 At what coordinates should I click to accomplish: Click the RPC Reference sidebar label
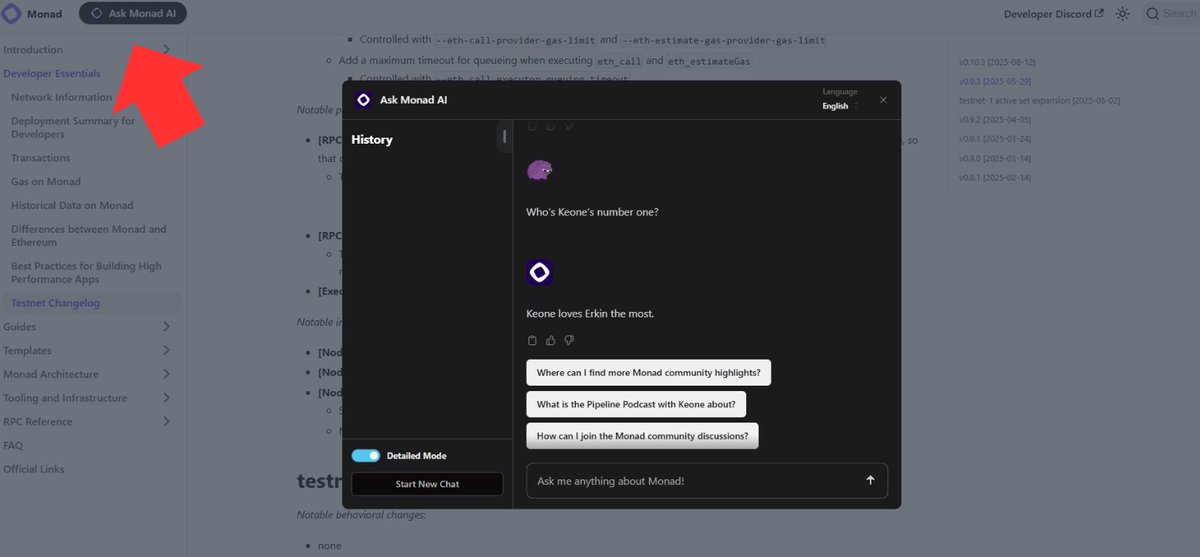point(38,422)
